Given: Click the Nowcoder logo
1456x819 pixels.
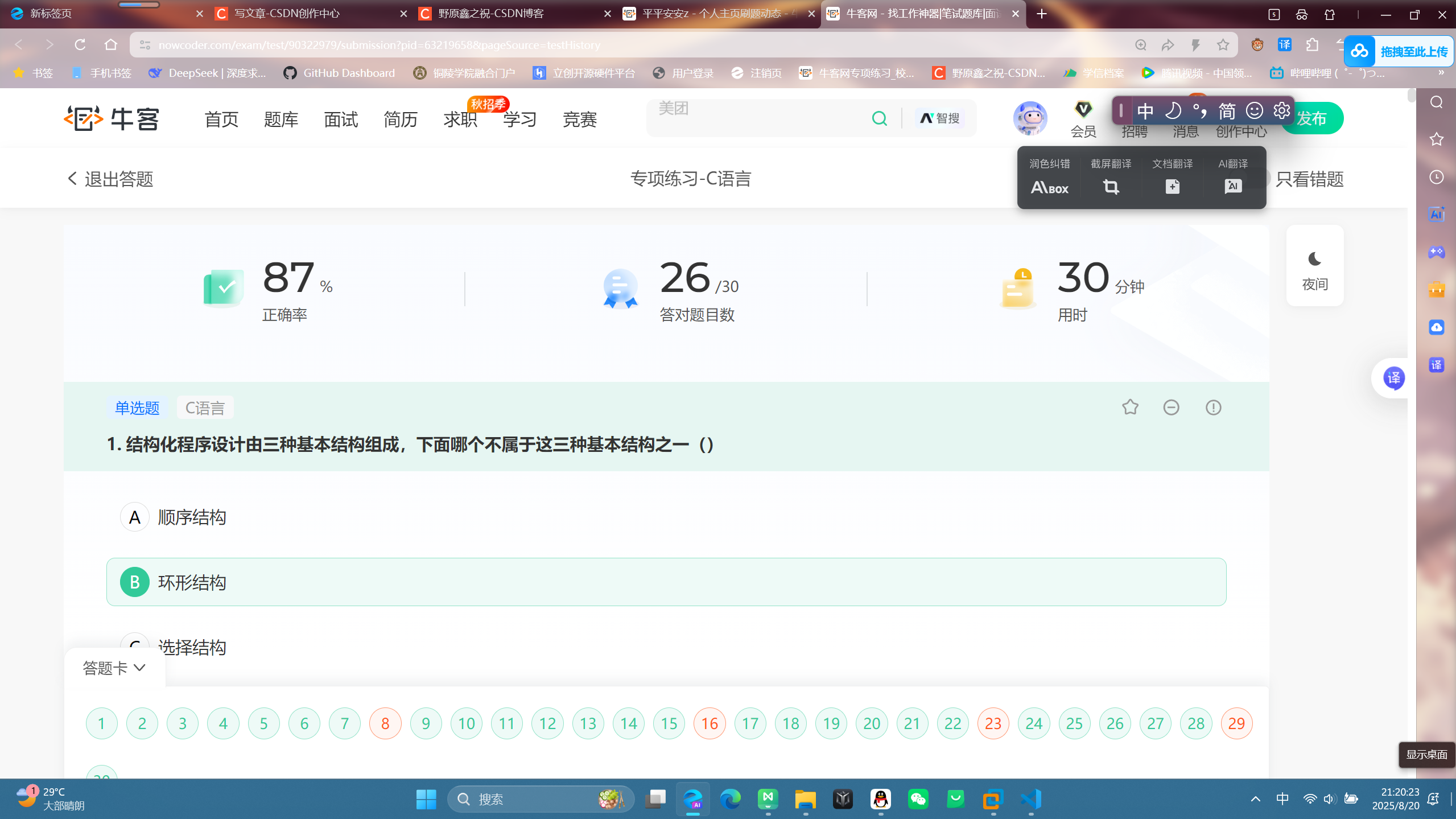Looking at the screenshot, I should click(112, 118).
